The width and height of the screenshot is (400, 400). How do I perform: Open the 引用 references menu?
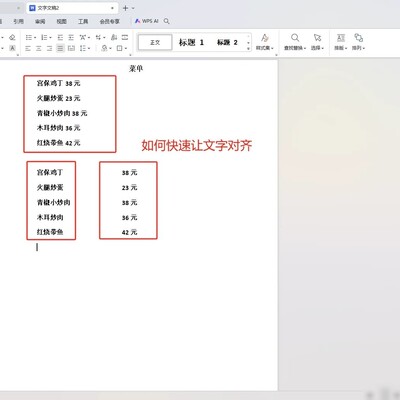[18, 21]
